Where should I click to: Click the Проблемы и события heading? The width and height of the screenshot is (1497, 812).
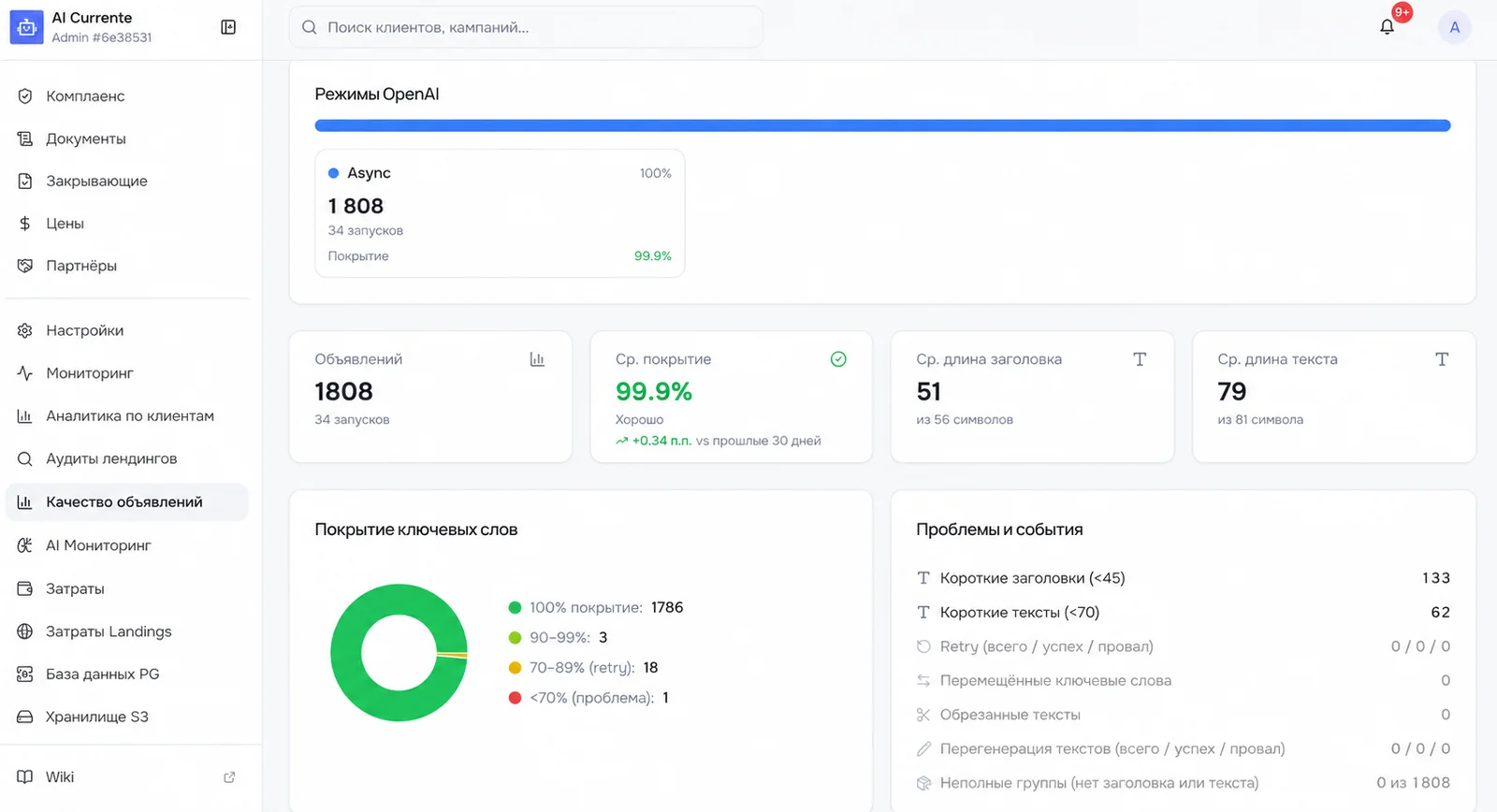[x=999, y=529]
